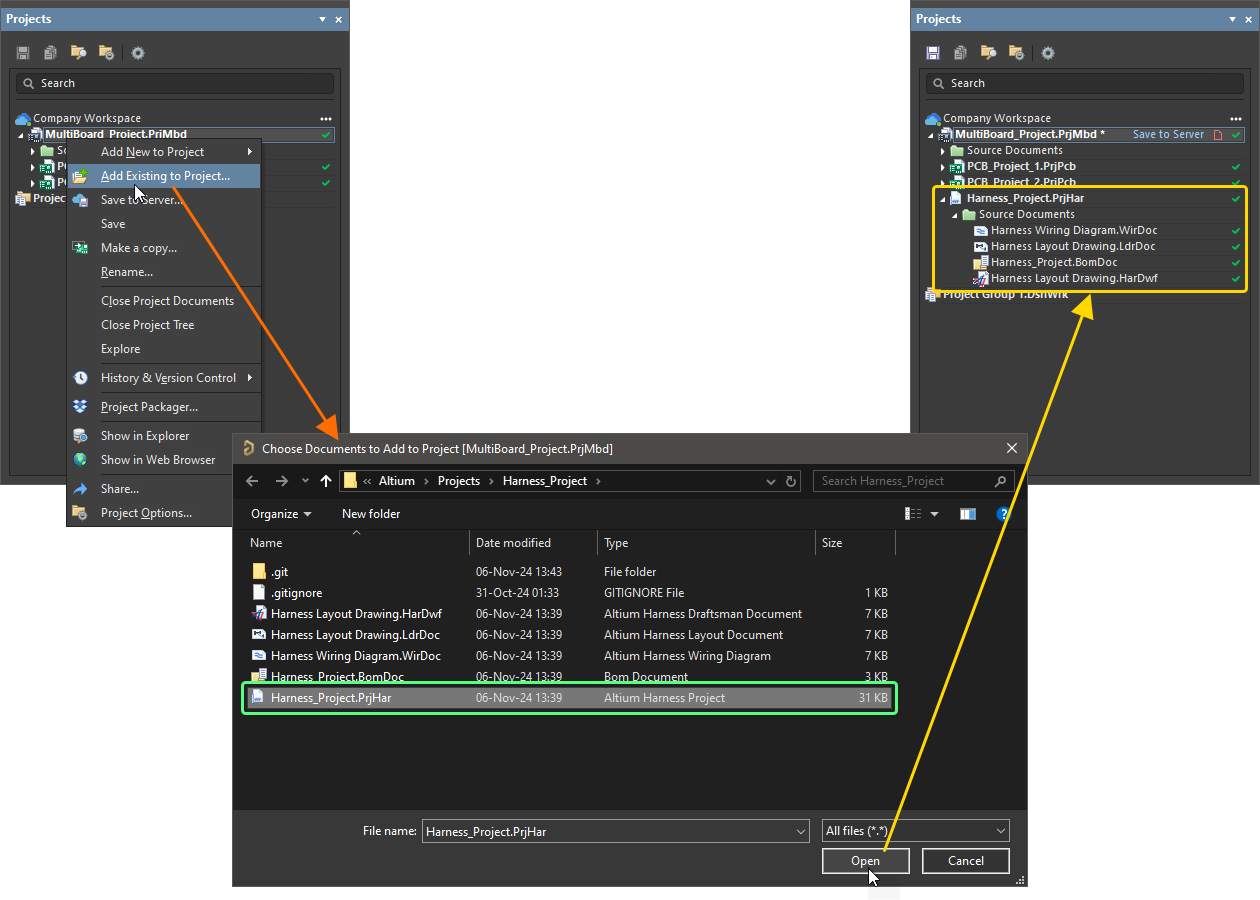
Task: Click open project folder icon in left panel
Action: pos(78,53)
